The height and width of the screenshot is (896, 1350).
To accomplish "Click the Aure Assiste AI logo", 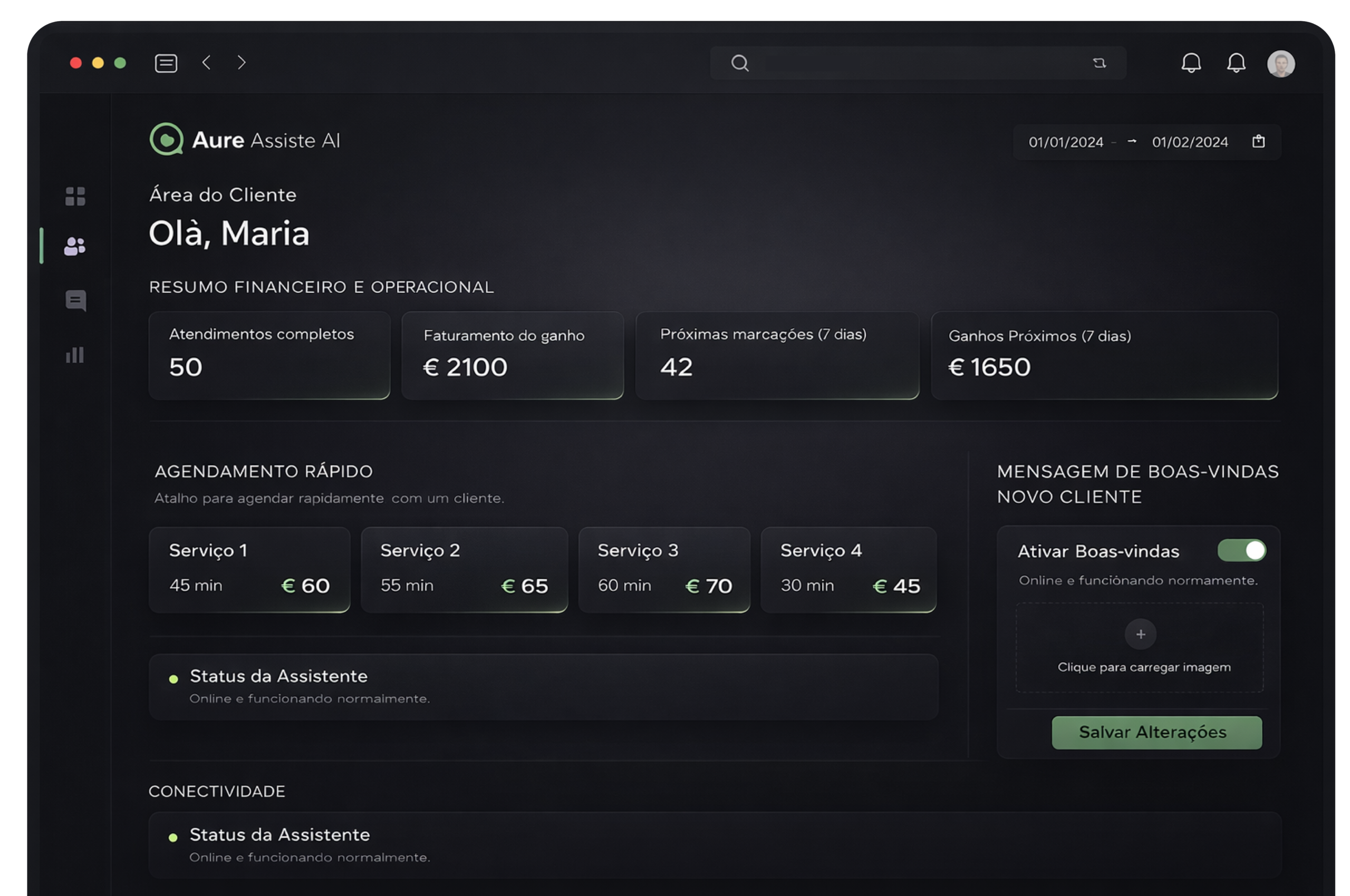I will [167, 139].
